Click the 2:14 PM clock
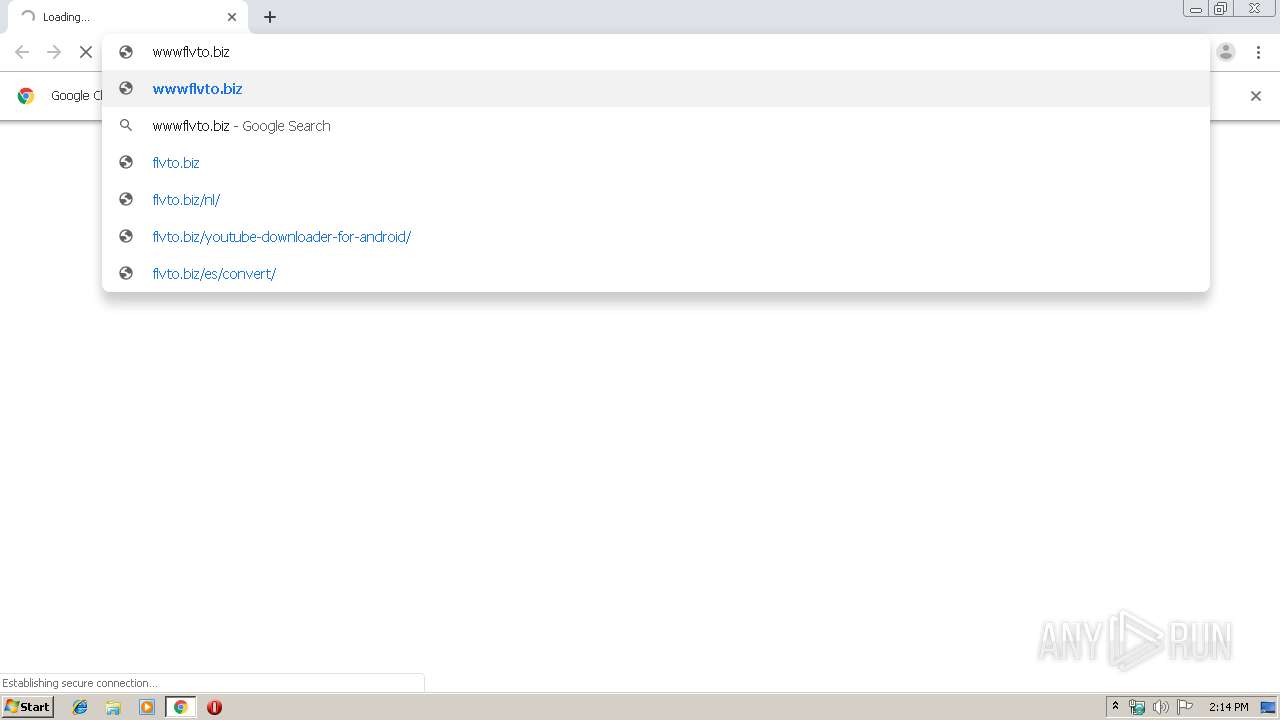 click(1228, 707)
